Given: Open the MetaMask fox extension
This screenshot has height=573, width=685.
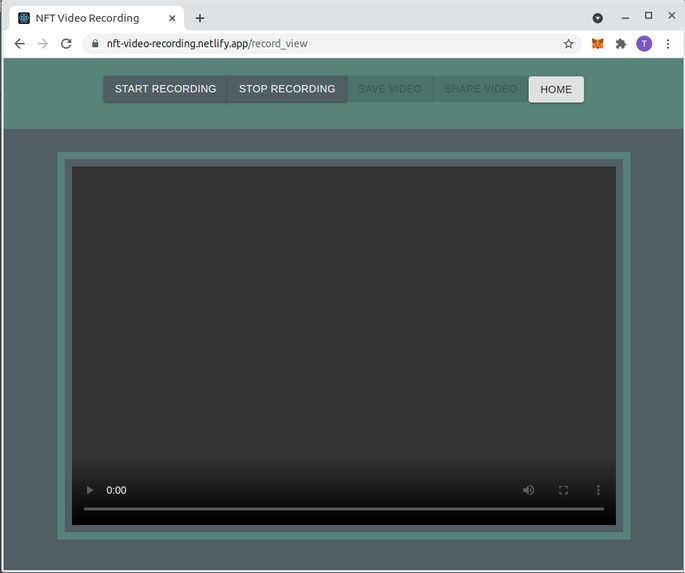Looking at the screenshot, I should pos(598,44).
